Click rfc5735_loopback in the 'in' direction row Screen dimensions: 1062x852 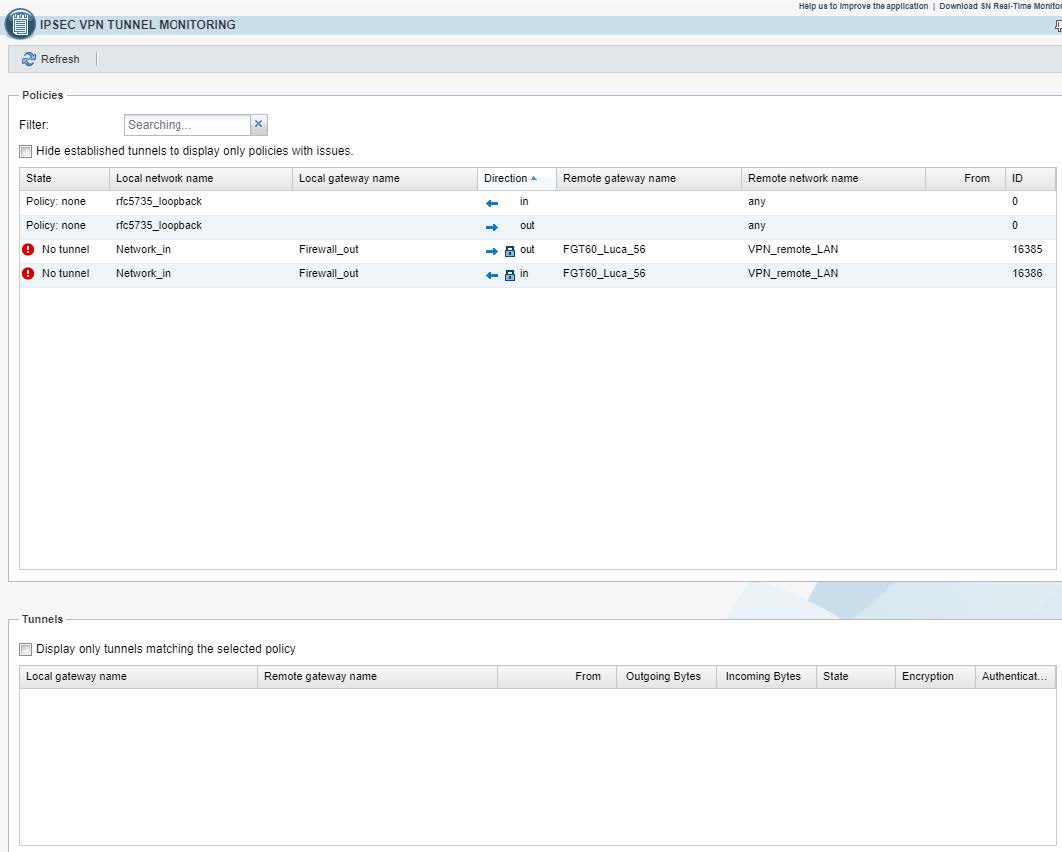[x=158, y=202]
